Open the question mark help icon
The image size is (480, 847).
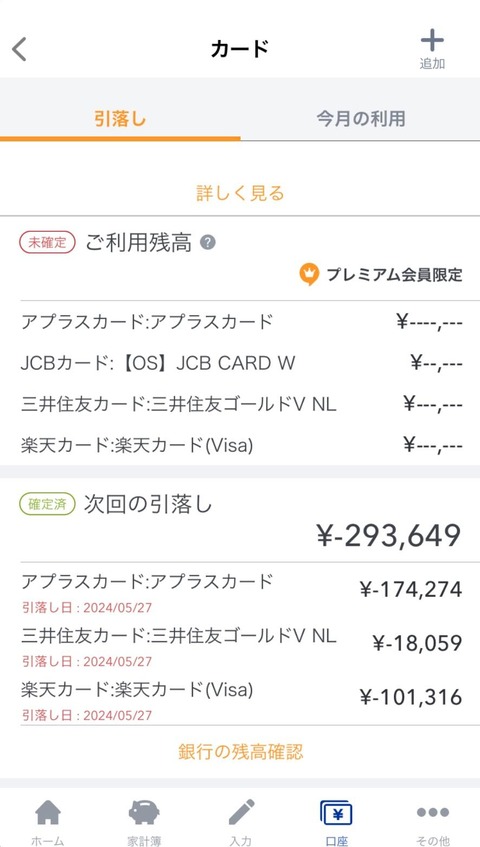(x=207, y=243)
